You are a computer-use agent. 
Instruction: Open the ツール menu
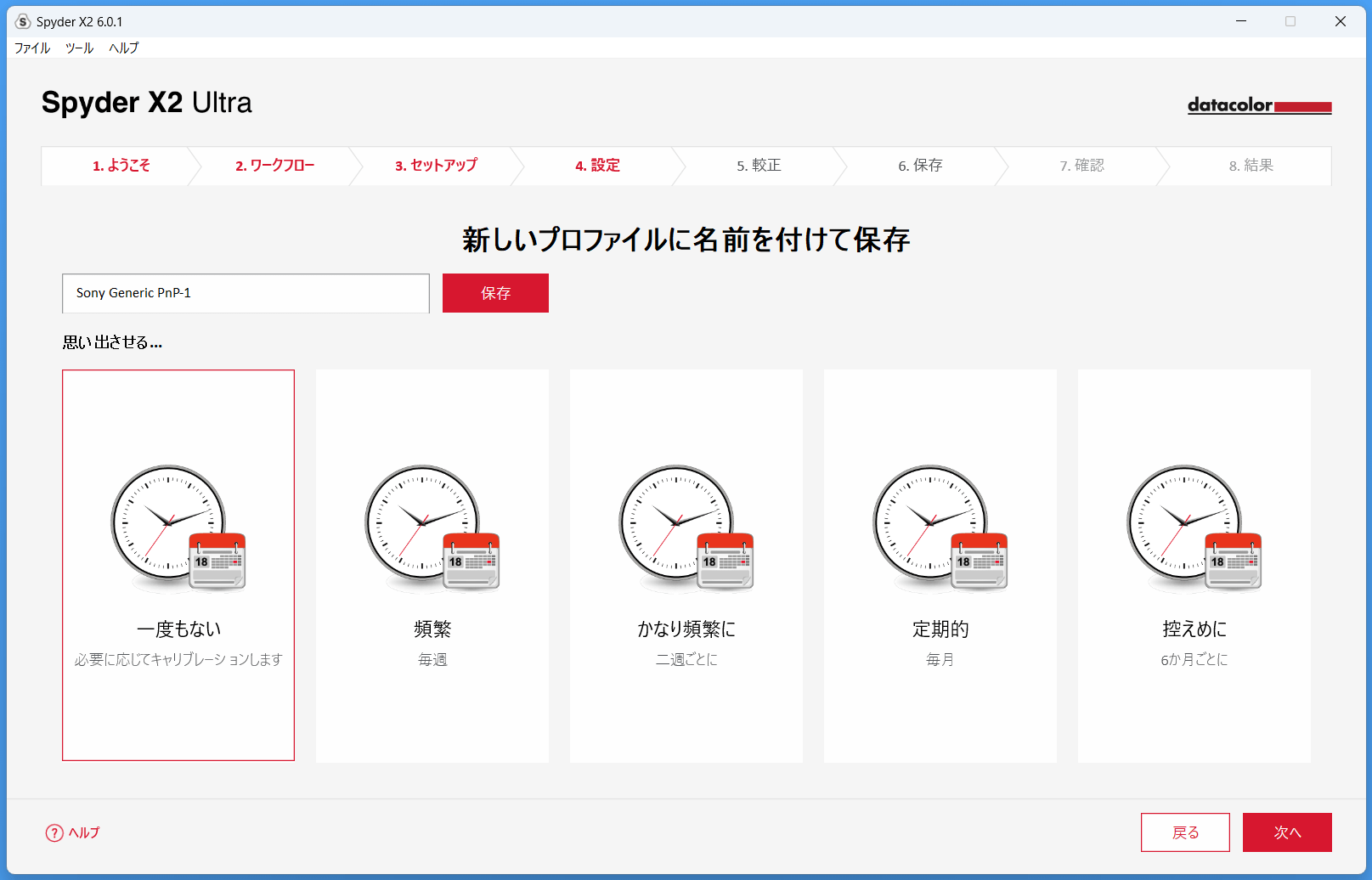79,48
